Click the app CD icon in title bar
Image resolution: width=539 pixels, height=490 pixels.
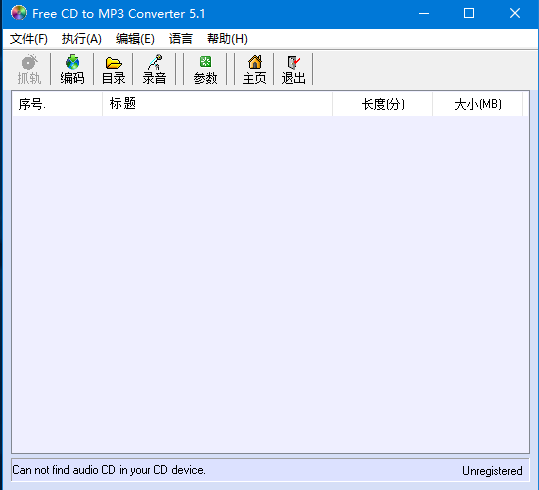click(19, 13)
